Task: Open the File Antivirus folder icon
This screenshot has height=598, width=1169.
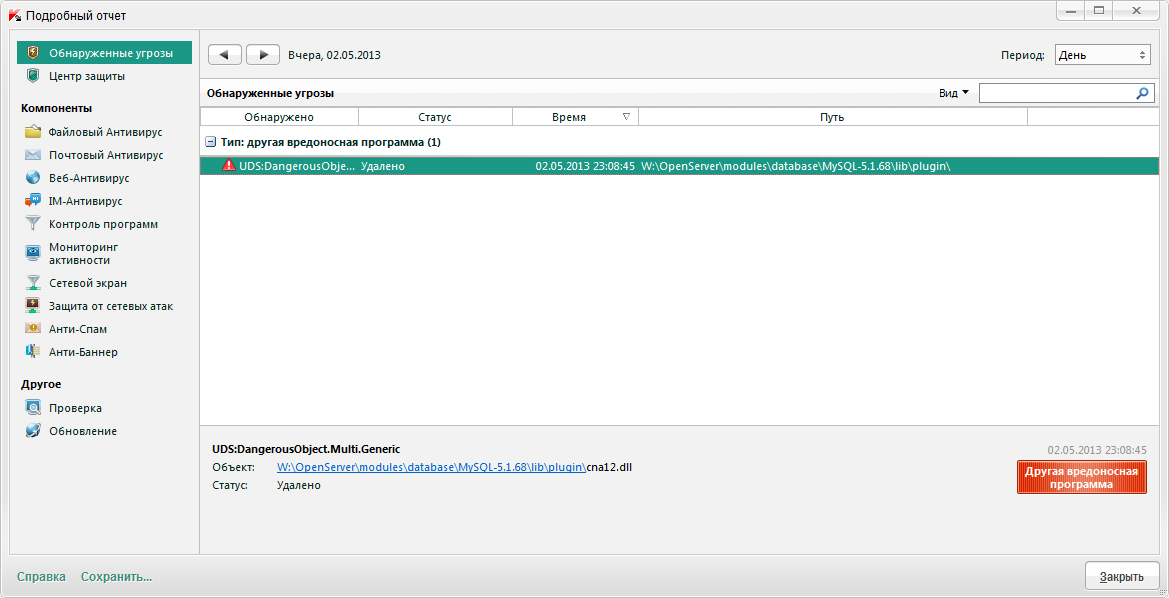Action: pos(33,132)
